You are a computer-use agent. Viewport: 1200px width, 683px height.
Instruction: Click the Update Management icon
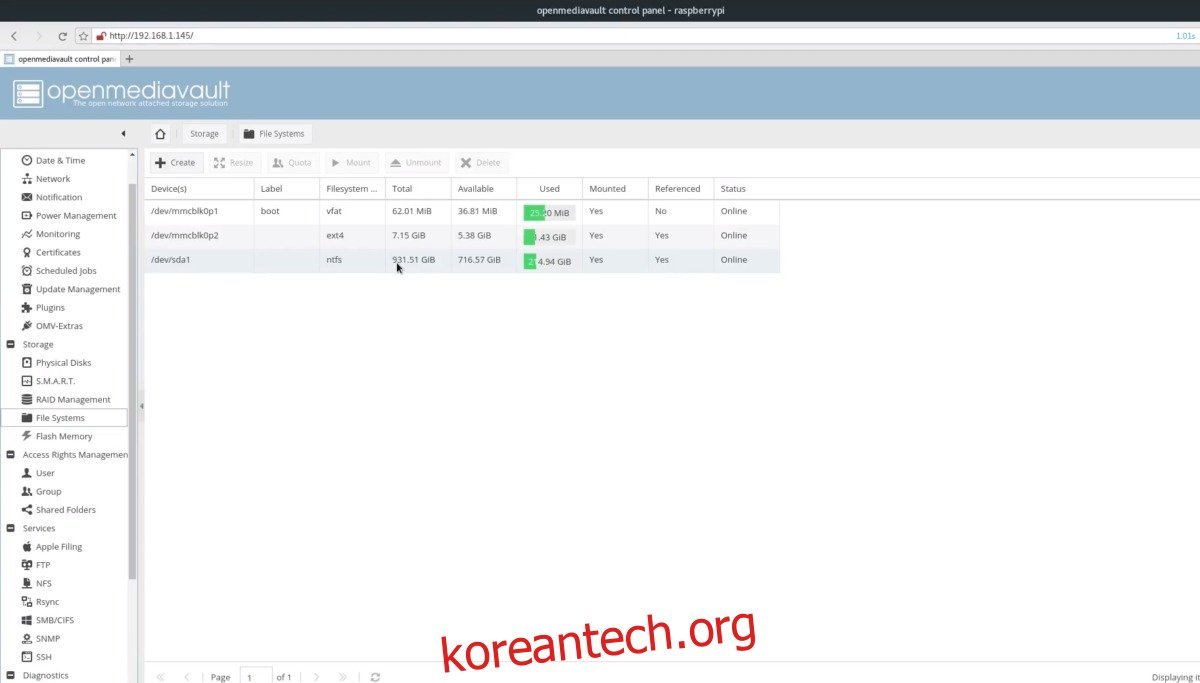[27, 289]
